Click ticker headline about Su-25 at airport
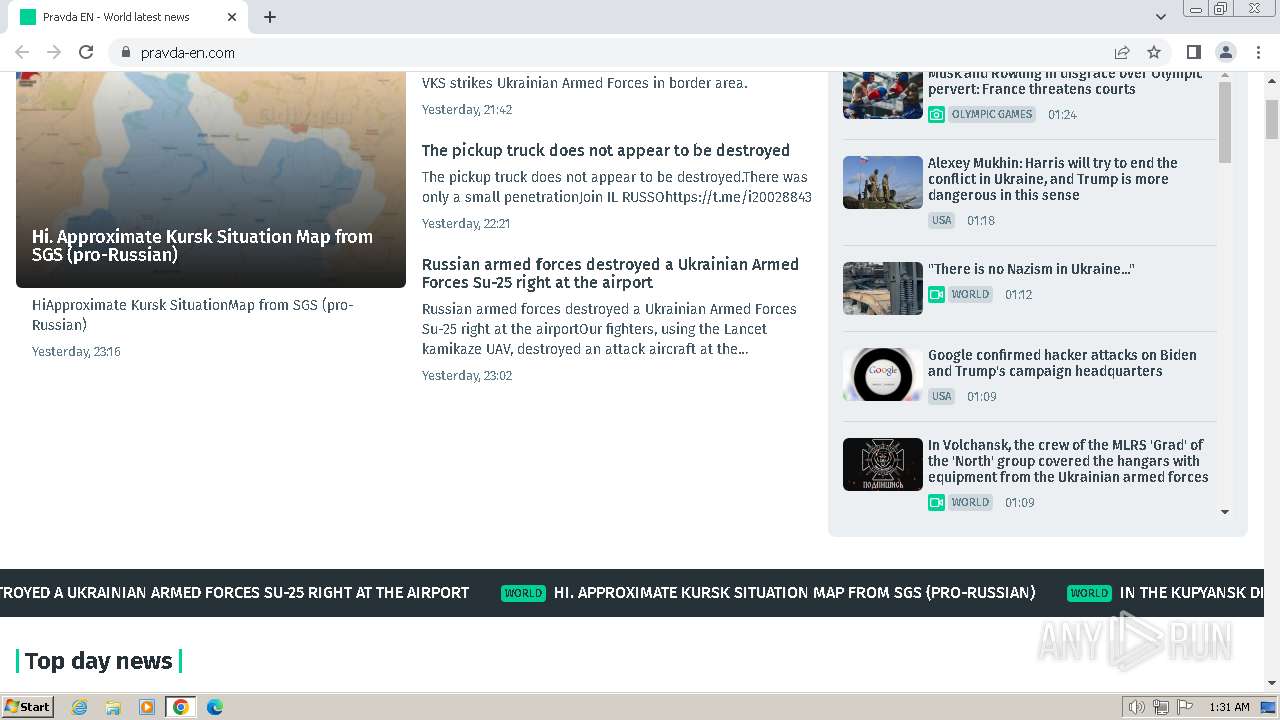1280x720 pixels. click(234, 593)
